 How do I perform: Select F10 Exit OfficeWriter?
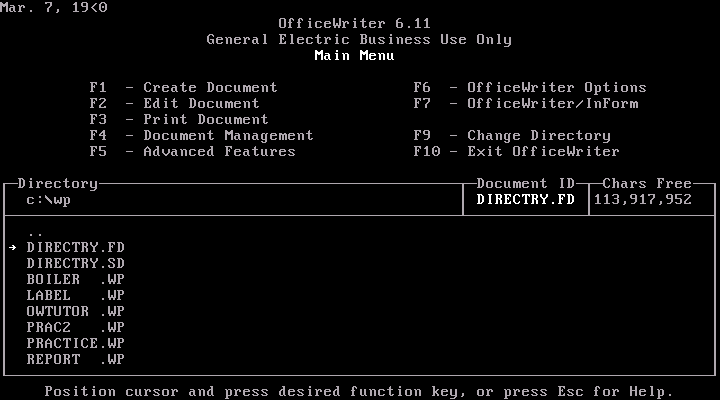(x=517, y=152)
